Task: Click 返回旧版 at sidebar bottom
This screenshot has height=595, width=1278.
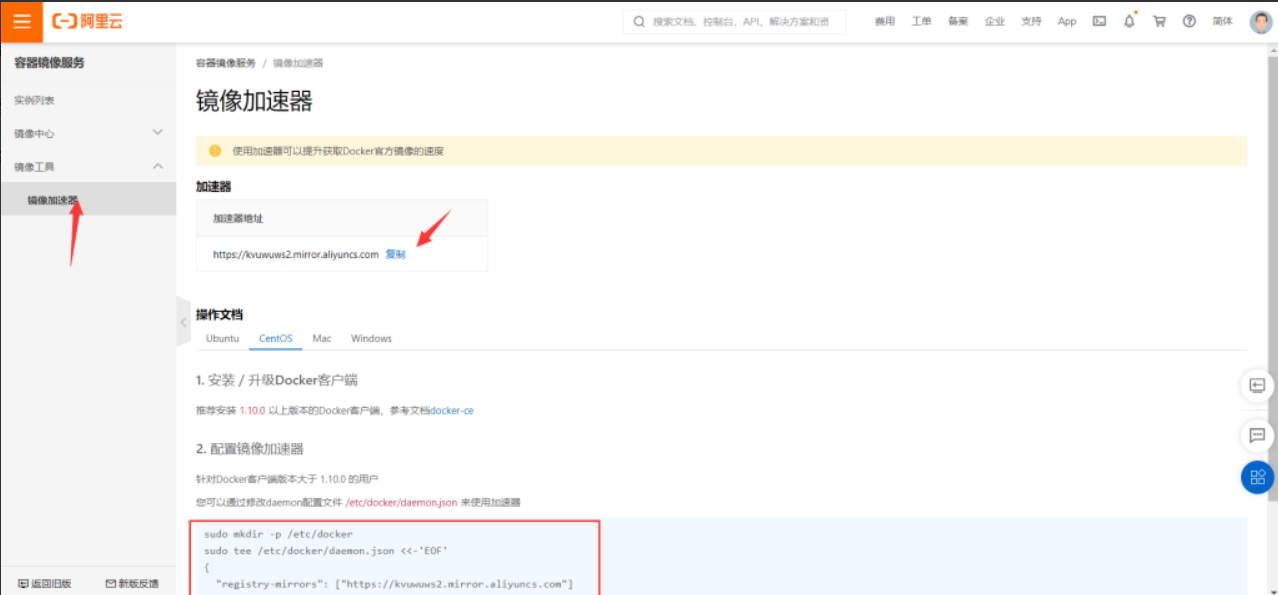Action: [45, 583]
